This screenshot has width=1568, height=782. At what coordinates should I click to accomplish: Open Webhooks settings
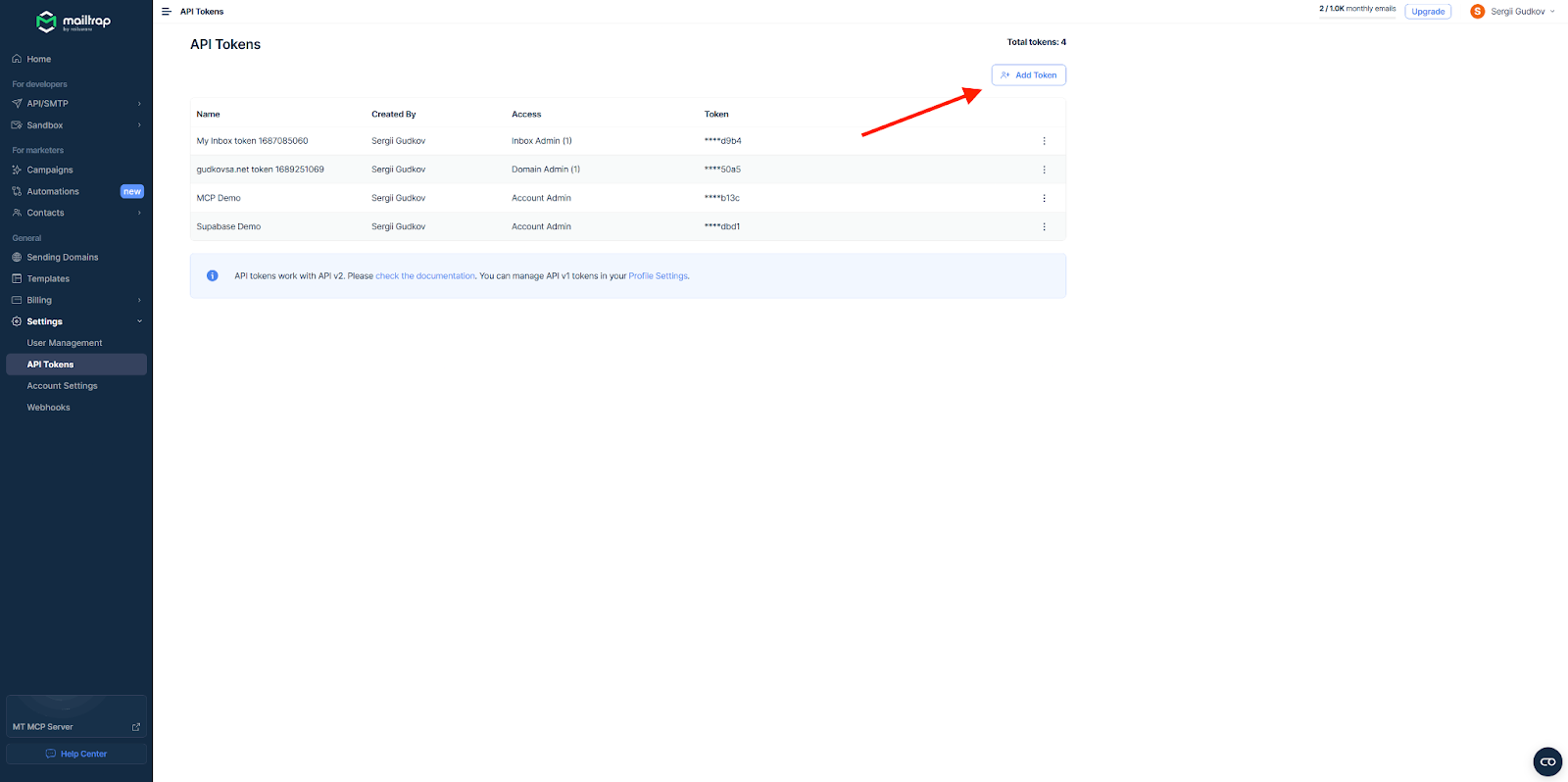tap(48, 408)
